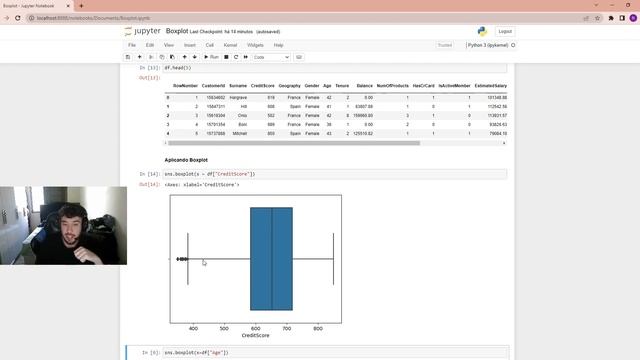Share this page icon in address bar
Image resolution: width=640 pixels, height=360 pixels.
coord(586,18)
